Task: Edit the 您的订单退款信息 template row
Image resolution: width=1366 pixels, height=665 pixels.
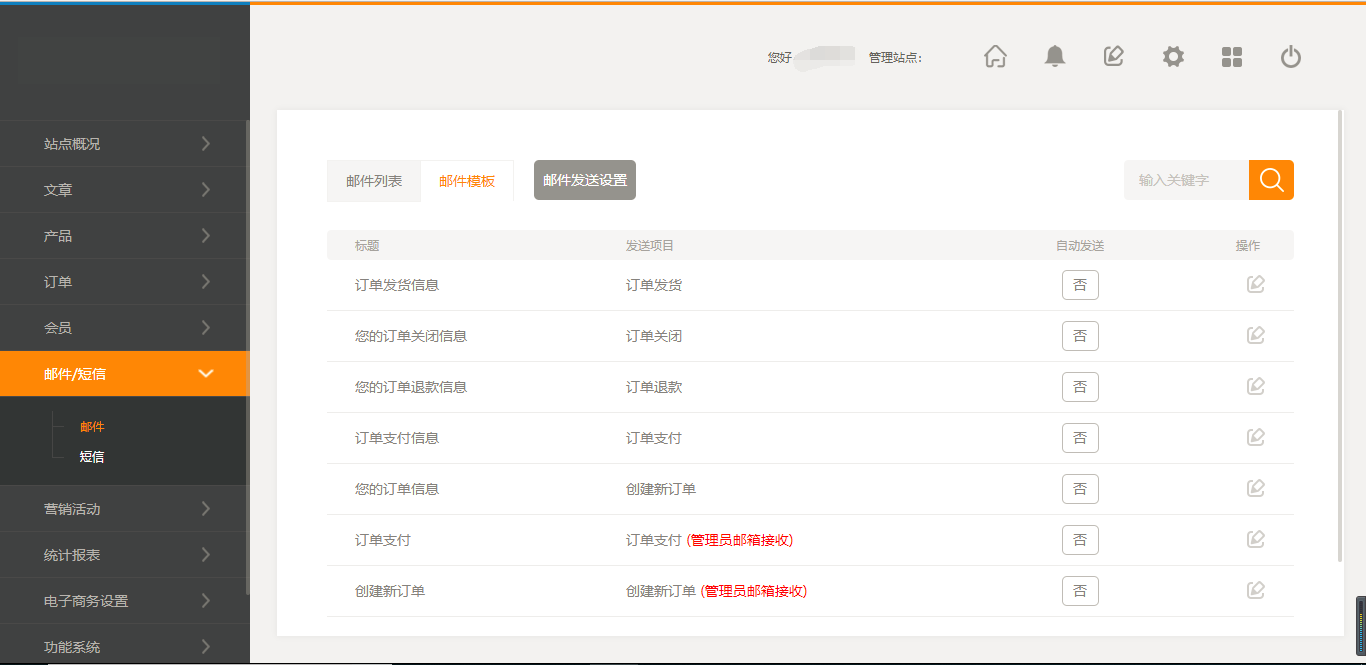Action: 1256,387
